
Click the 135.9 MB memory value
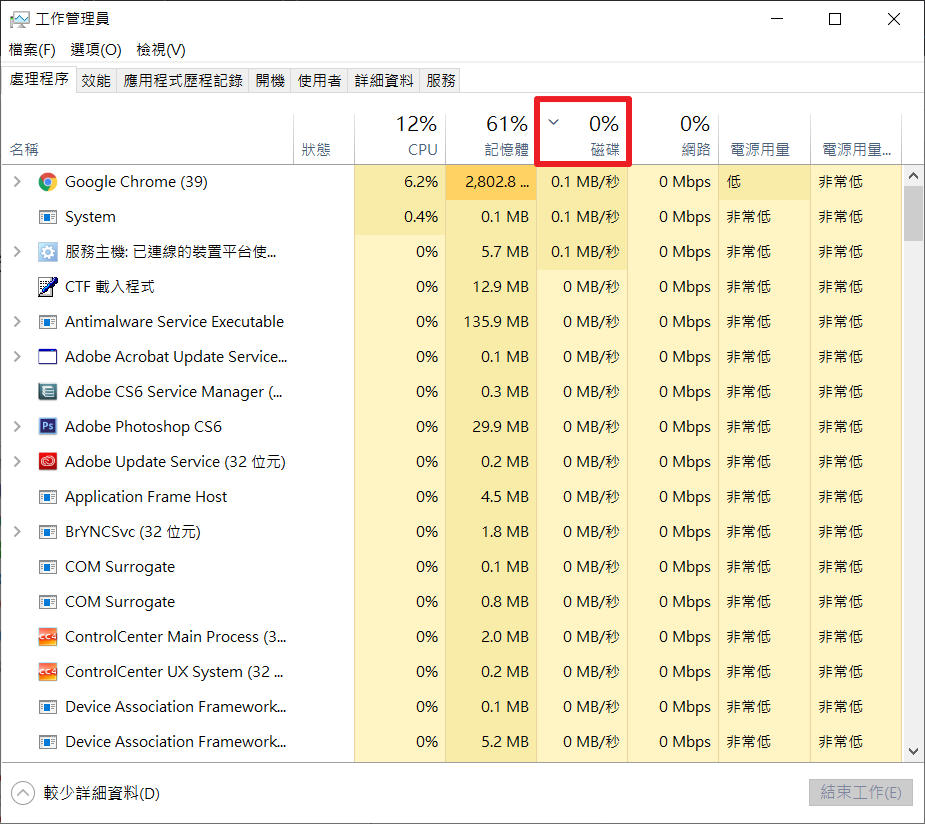[x=496, y=322]
